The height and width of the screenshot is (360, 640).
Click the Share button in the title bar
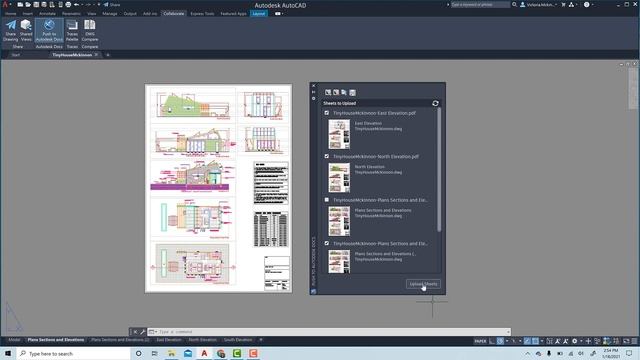tap(111, 4)
